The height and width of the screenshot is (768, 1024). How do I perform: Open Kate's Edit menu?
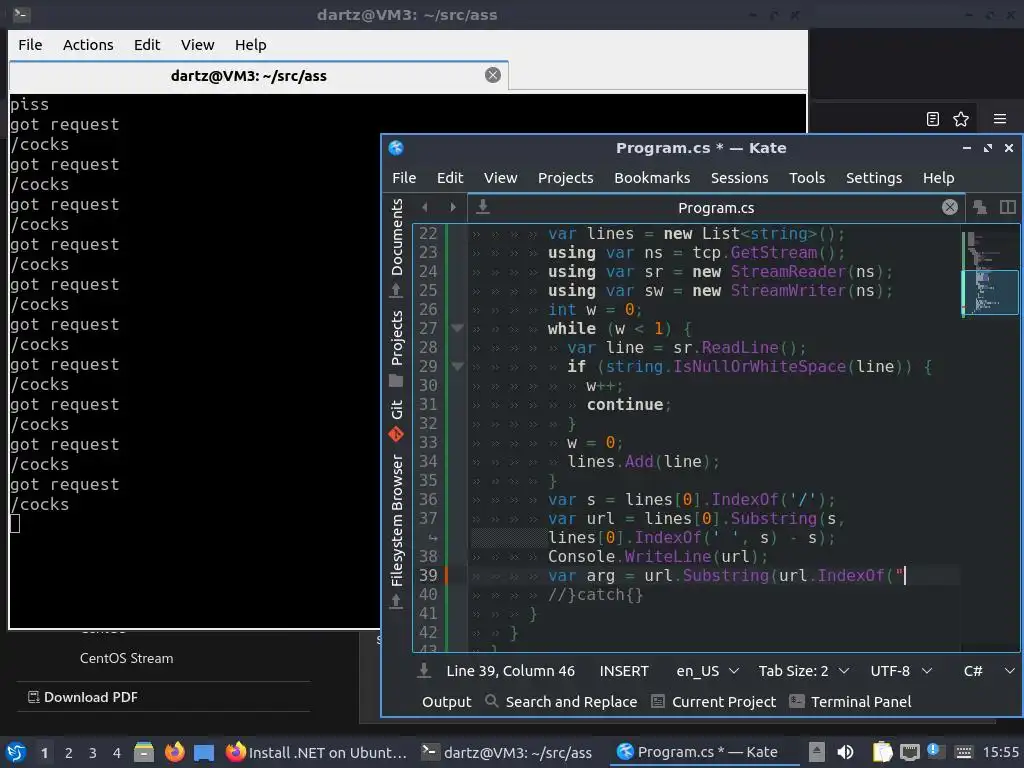(450, 178)
